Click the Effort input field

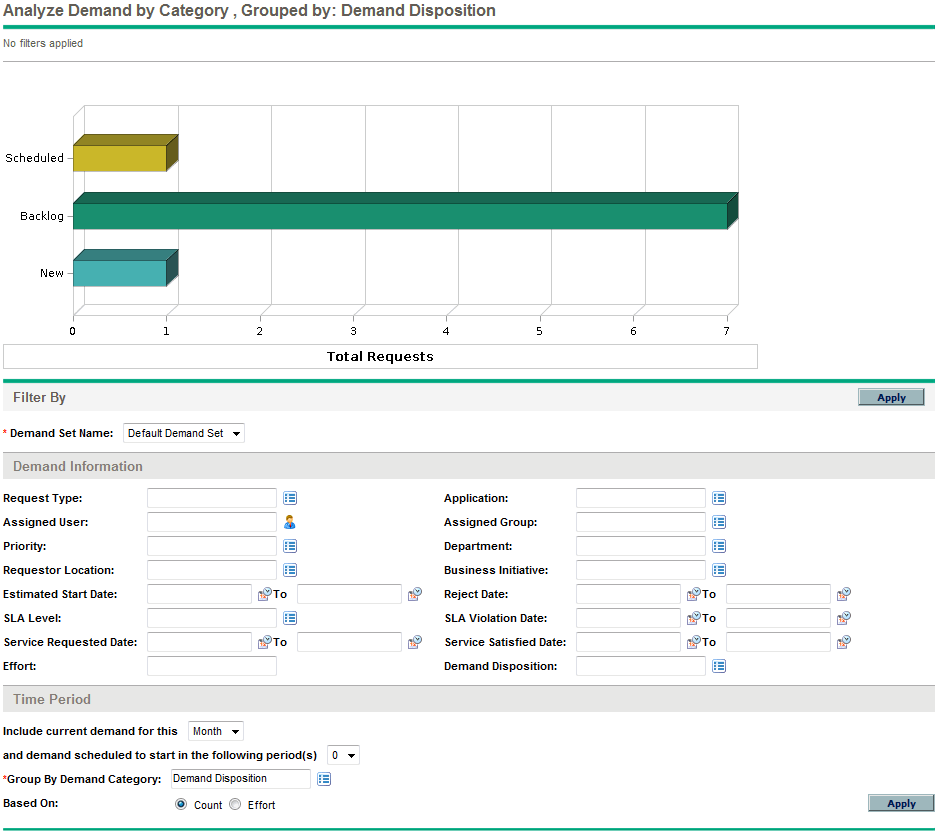(x=212, y=666)
